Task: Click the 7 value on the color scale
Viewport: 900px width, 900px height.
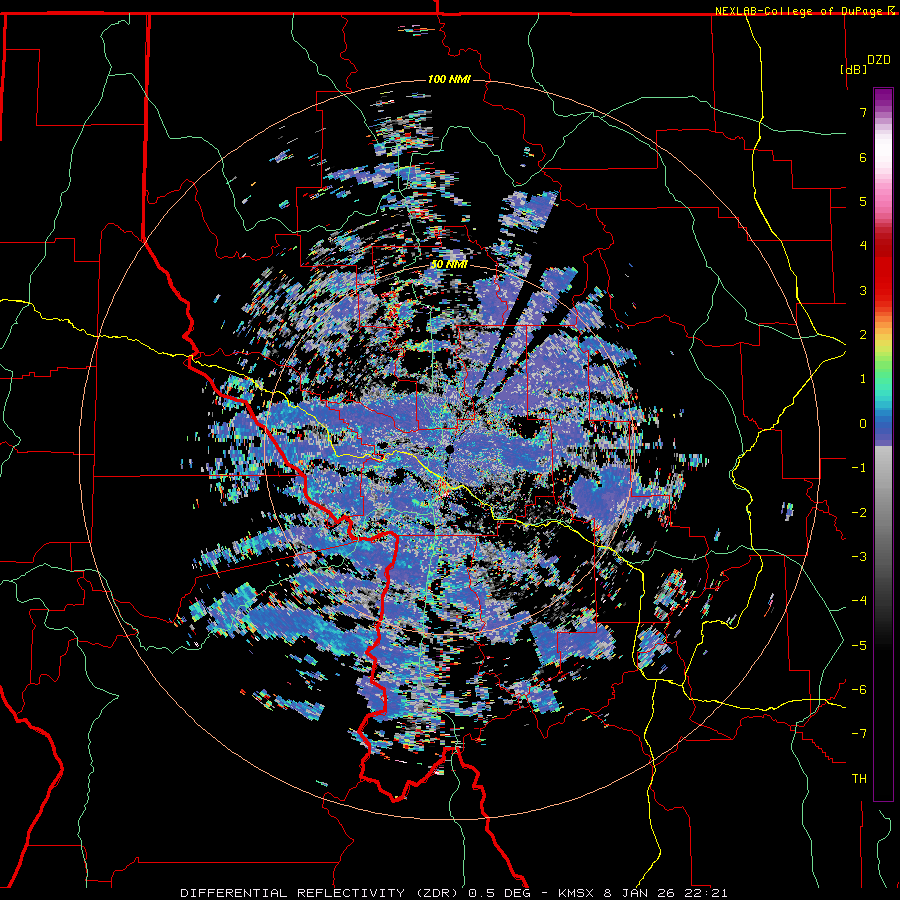Action: coord(863,112)
